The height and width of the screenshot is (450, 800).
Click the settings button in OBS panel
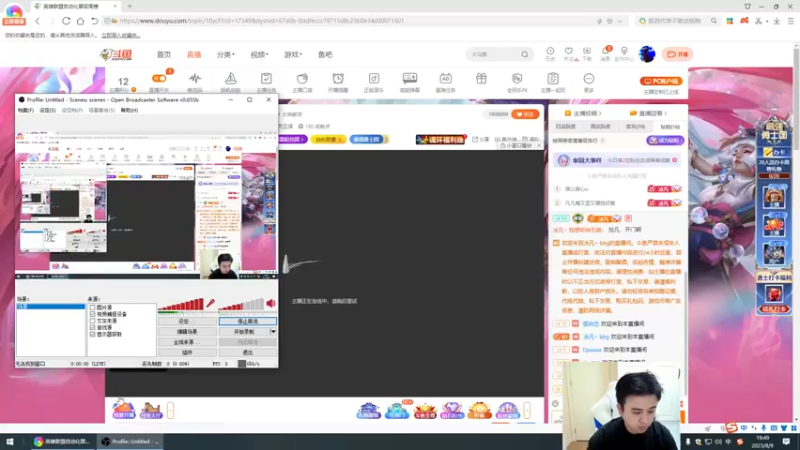click(x=187, y=321)
